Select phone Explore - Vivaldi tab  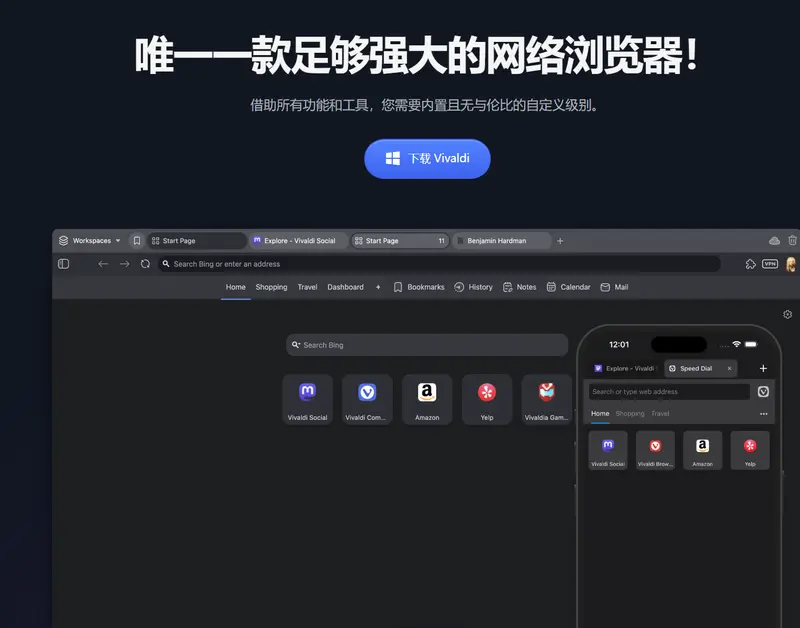click(624, 368)
